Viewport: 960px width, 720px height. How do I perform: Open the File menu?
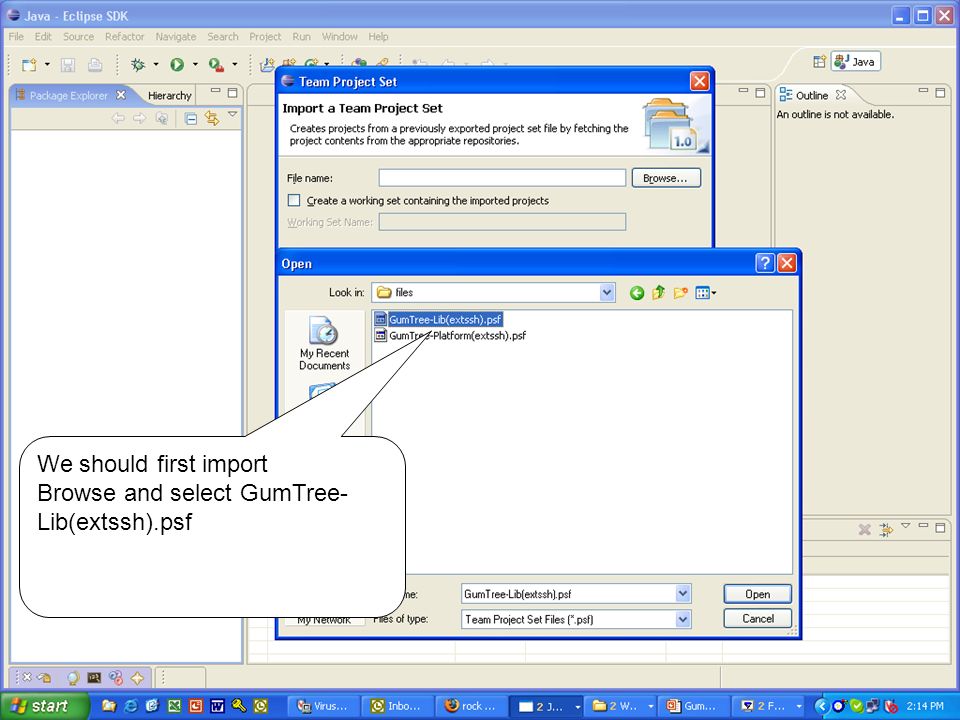[16, 37]
